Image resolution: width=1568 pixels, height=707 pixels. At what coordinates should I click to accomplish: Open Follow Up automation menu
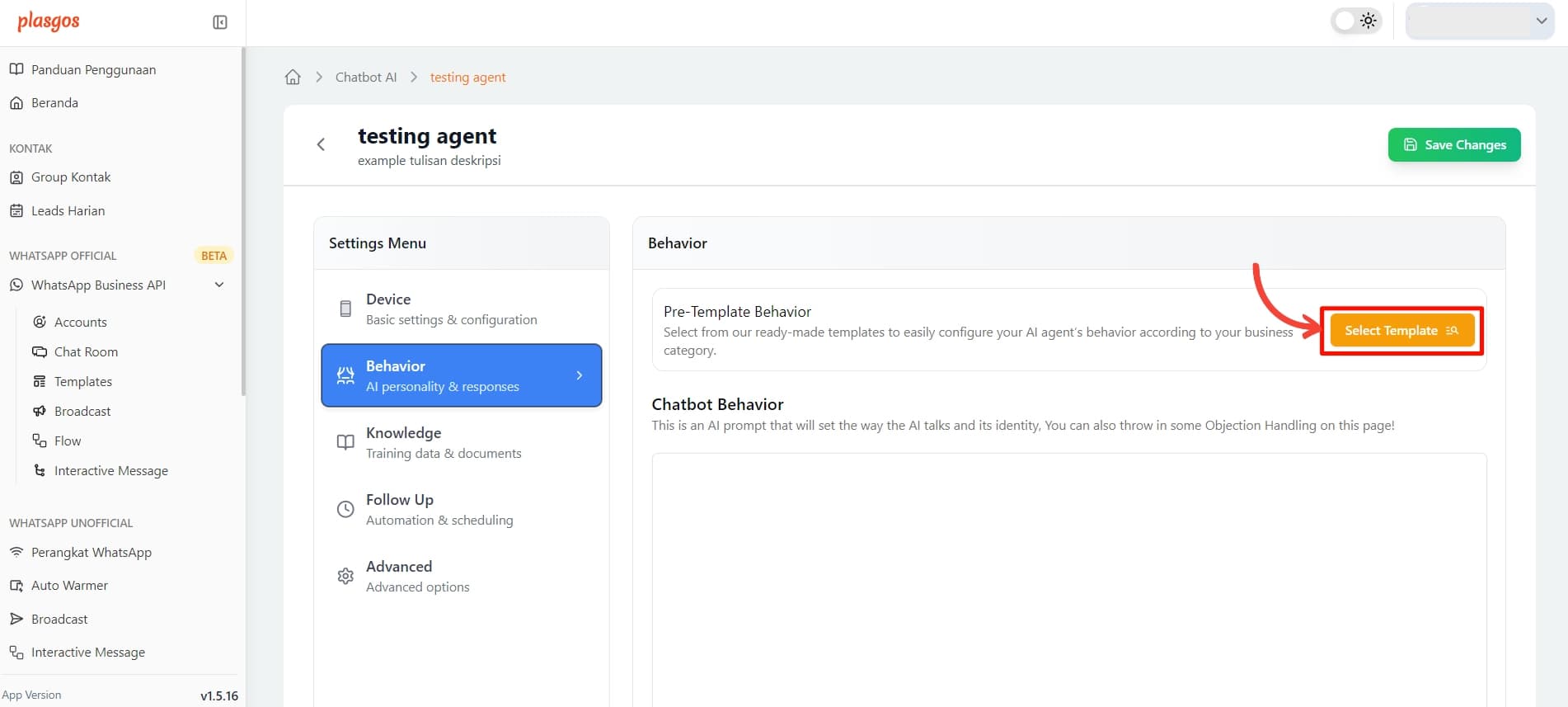click(462, 509)
